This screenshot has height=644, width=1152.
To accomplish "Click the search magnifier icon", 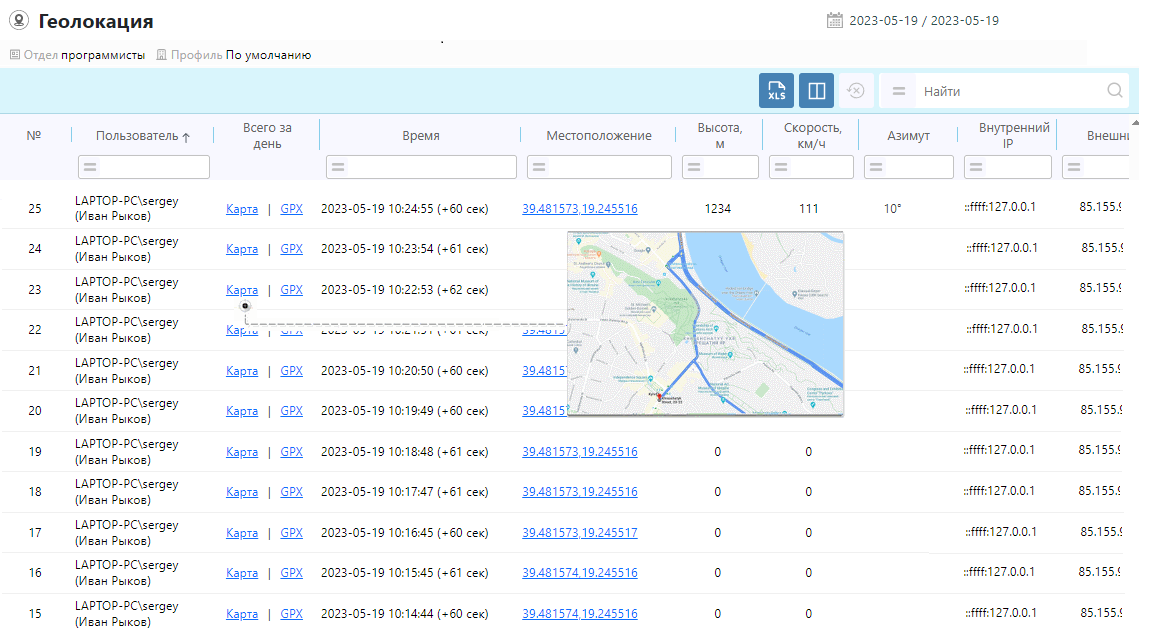I will pos(1115,91).
